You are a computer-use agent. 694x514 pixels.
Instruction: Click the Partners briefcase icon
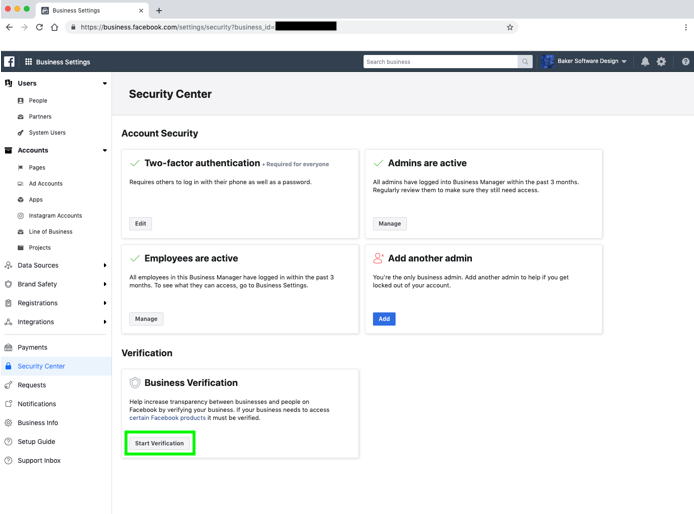(20, 116)
